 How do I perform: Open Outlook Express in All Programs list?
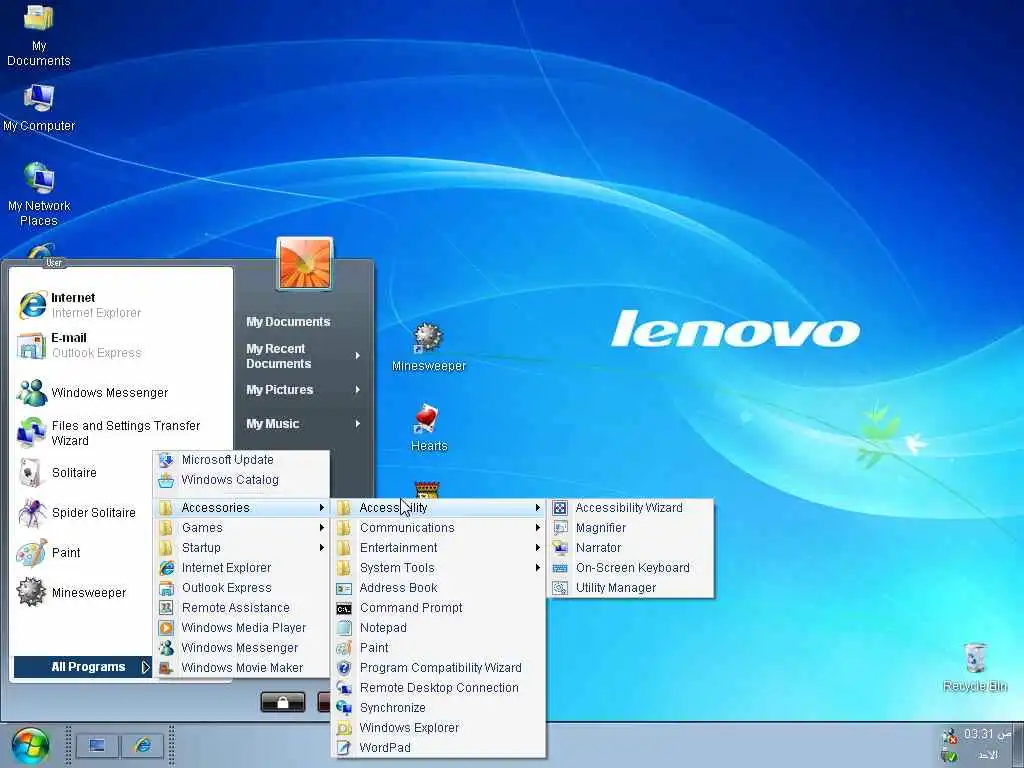click(x=242, y=588)
